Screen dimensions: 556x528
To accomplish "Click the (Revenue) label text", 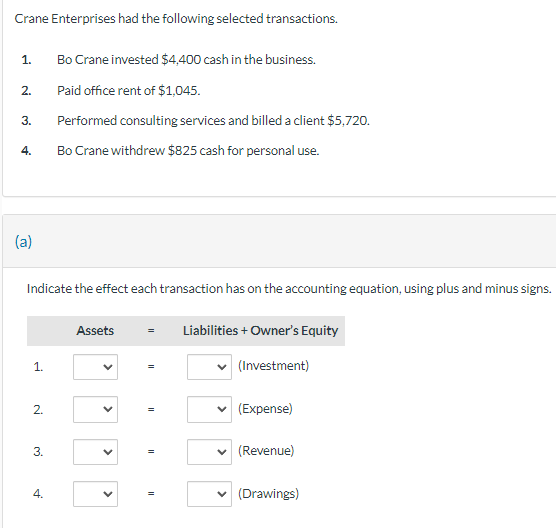I will pyautogui.click(x=266, y=451).
